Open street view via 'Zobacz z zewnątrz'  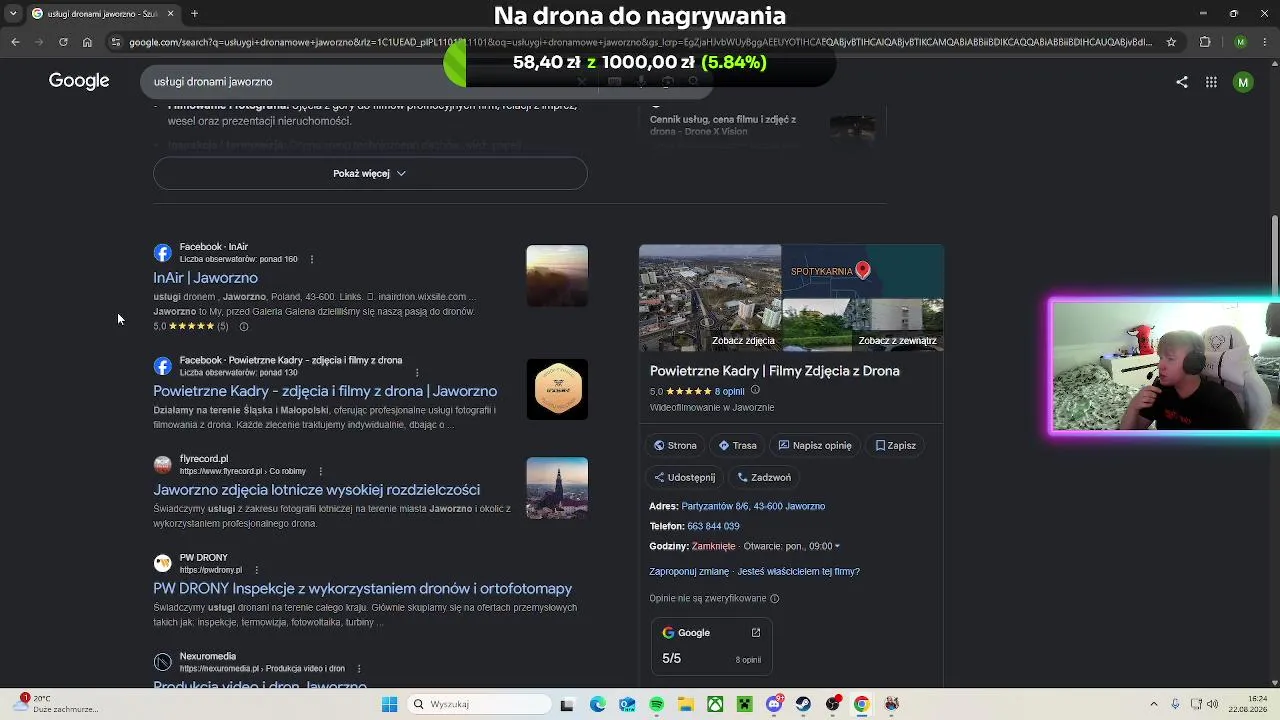(x=897, y=341)
